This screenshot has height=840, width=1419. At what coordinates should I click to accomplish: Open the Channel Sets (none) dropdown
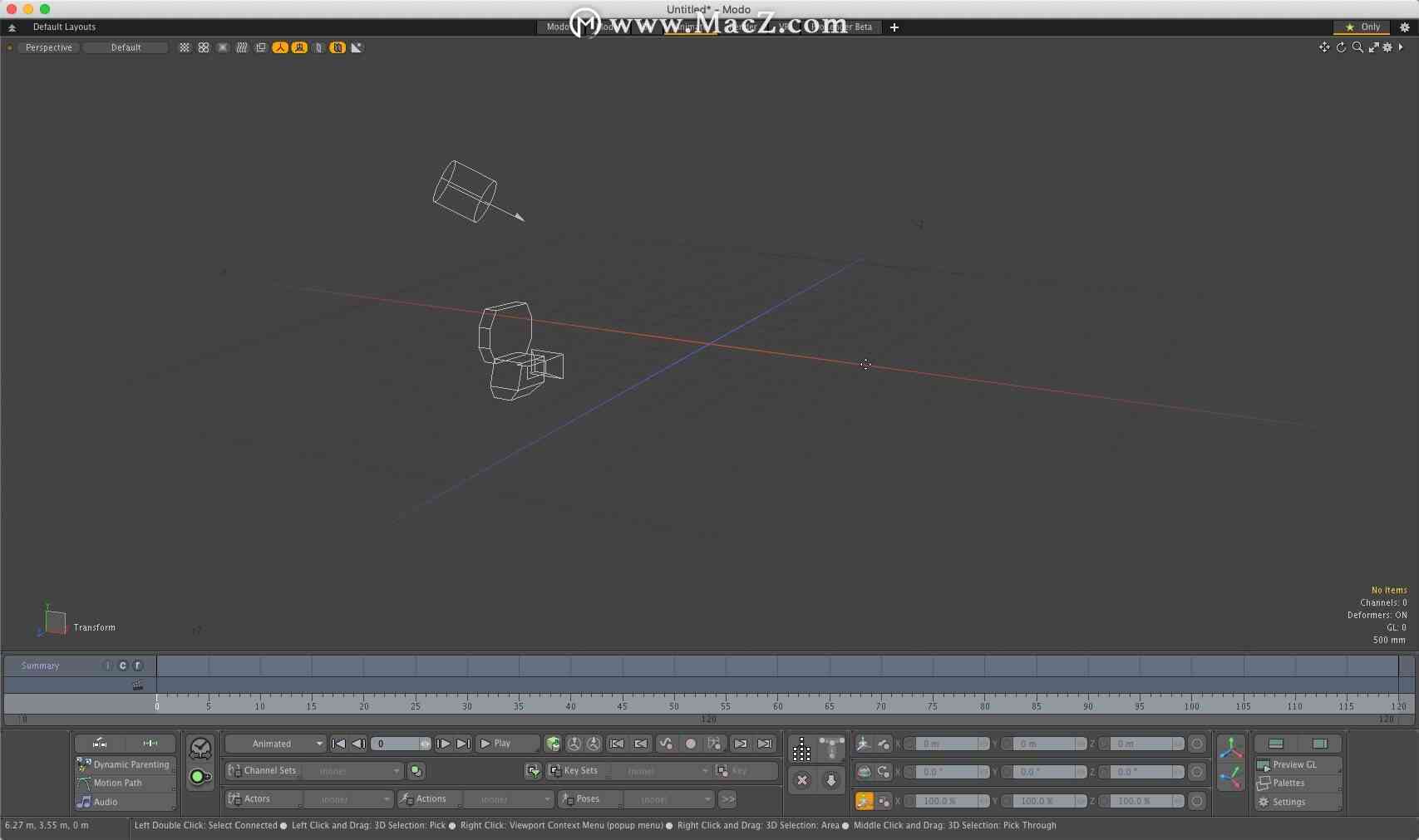[x=352, y=771]
